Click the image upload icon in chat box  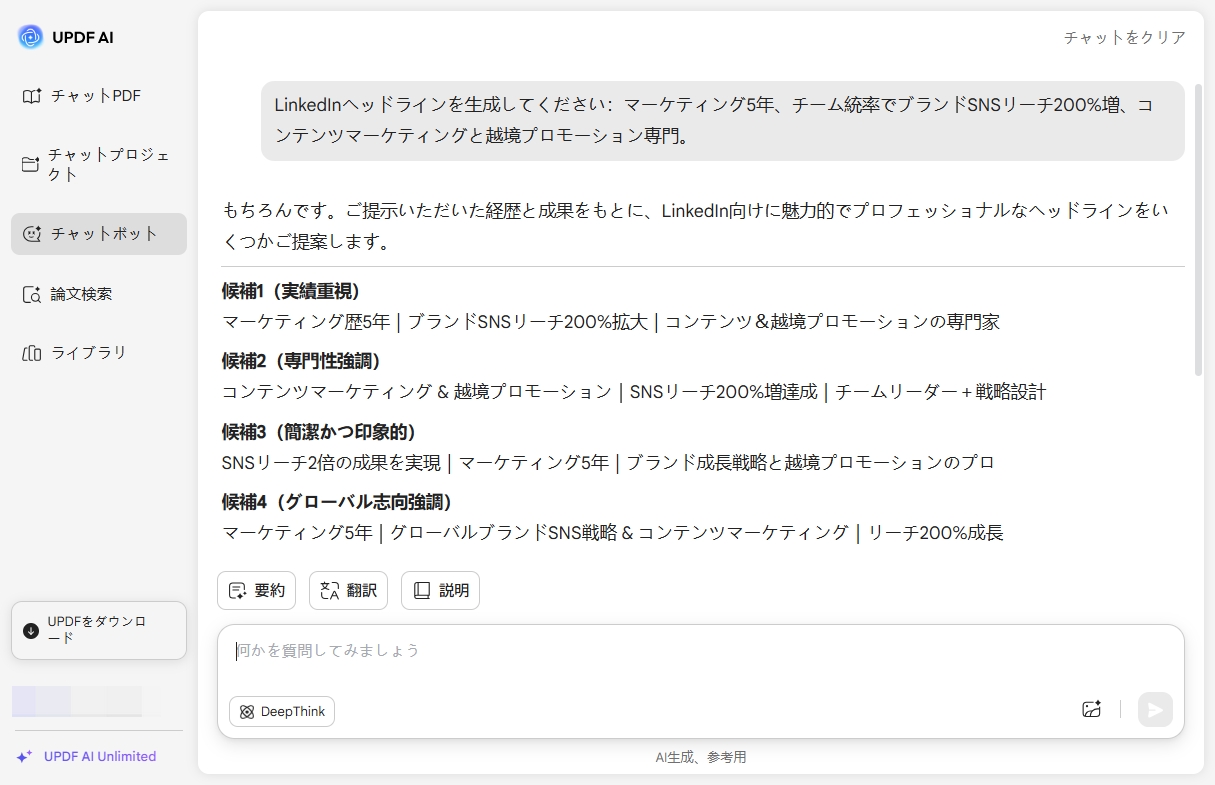[1091, 709]
